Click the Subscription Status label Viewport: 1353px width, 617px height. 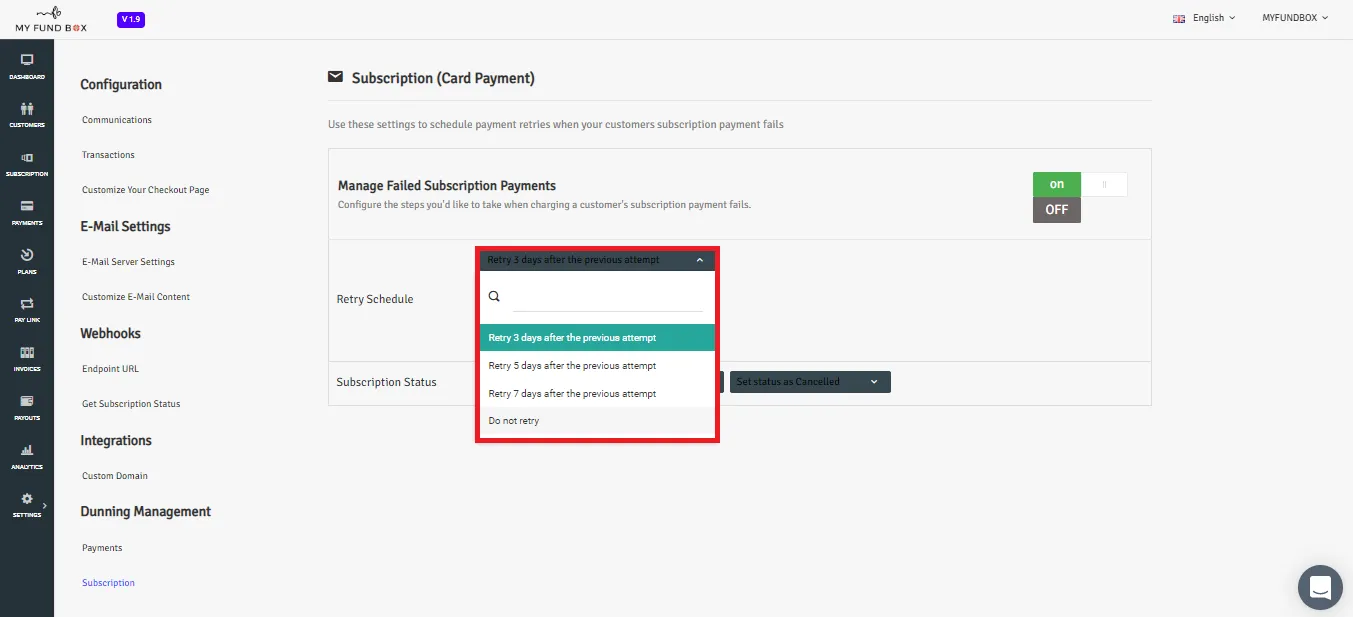click(x=386, y=382)
